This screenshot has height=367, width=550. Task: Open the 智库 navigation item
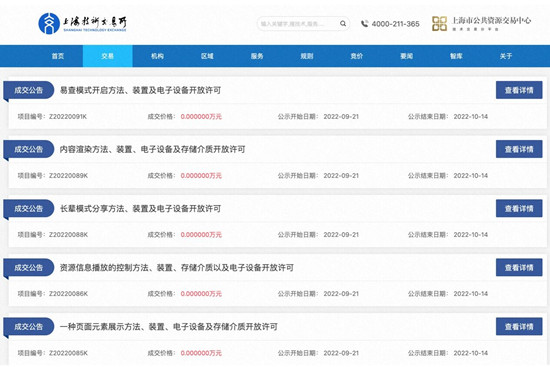coord(456,56)
